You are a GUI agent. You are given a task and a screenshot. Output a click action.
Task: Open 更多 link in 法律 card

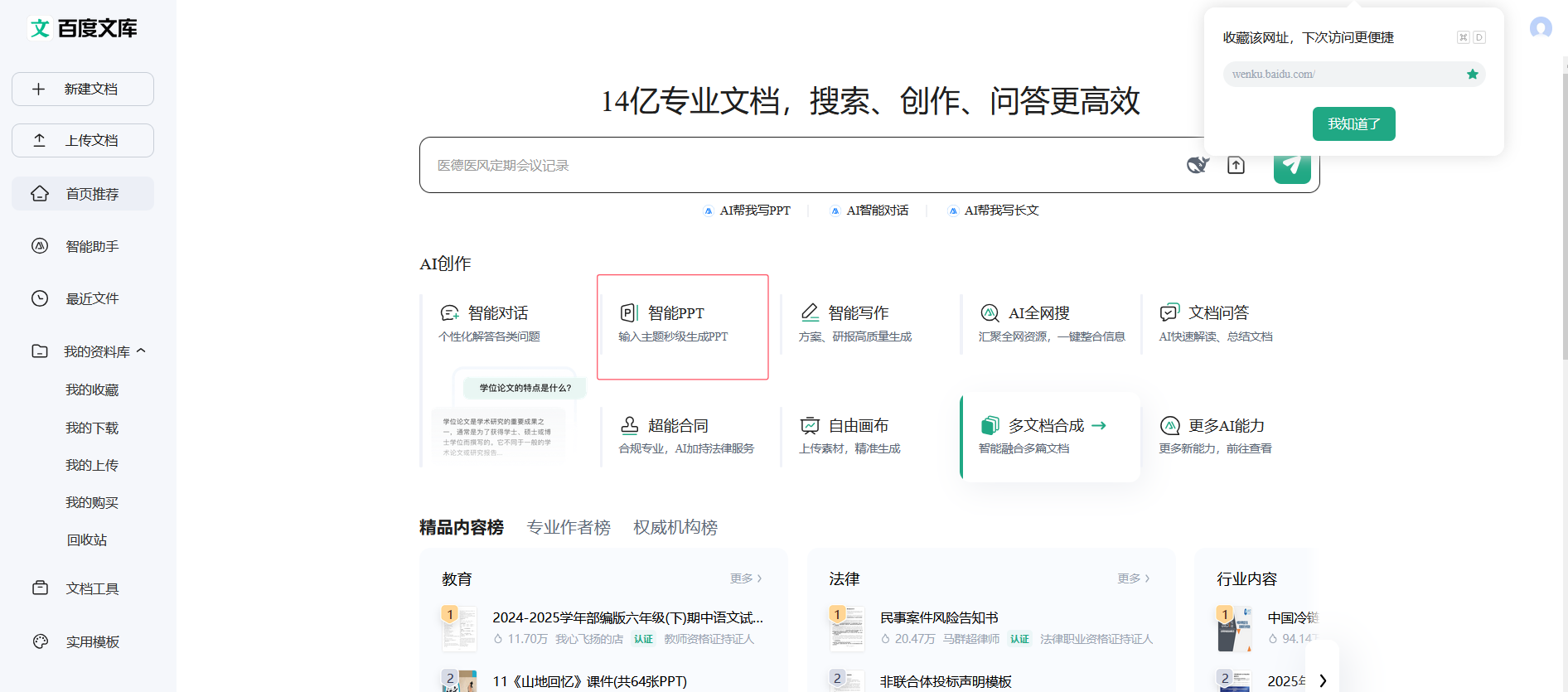(x=1134, y=578)
